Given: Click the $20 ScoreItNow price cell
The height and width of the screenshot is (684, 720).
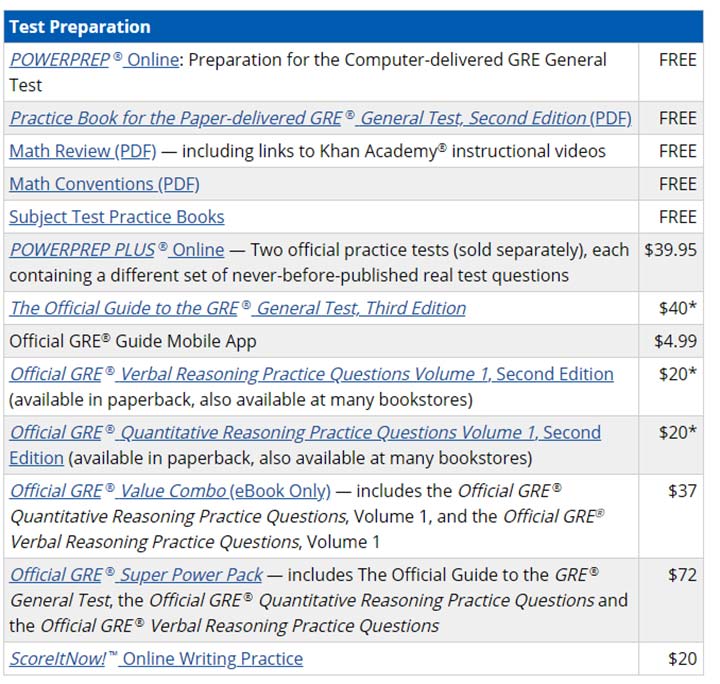Looking at the screenshot, I should tap(682, 659).
